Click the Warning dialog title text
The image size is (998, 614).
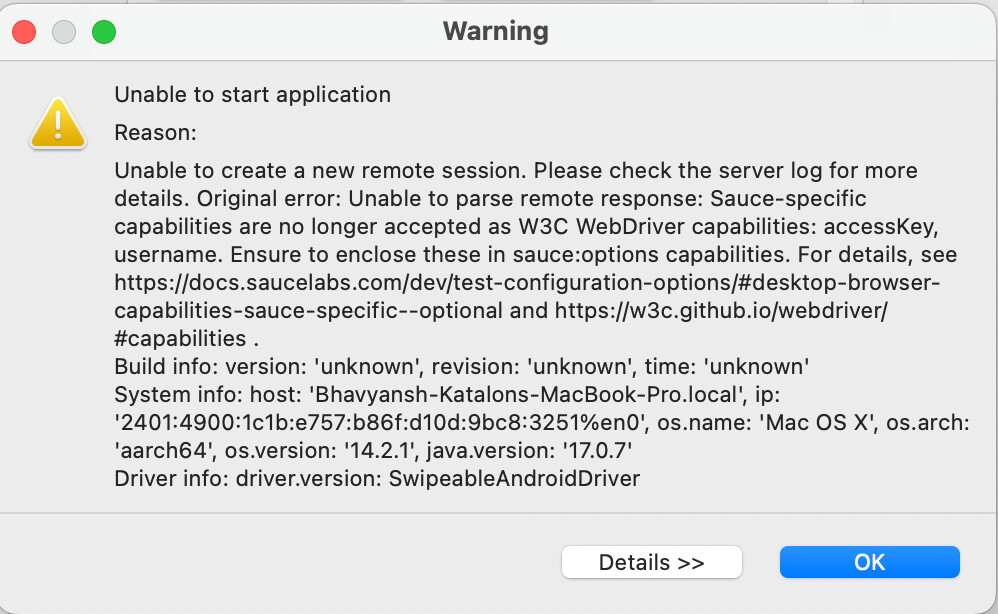[x=496, y=31]
